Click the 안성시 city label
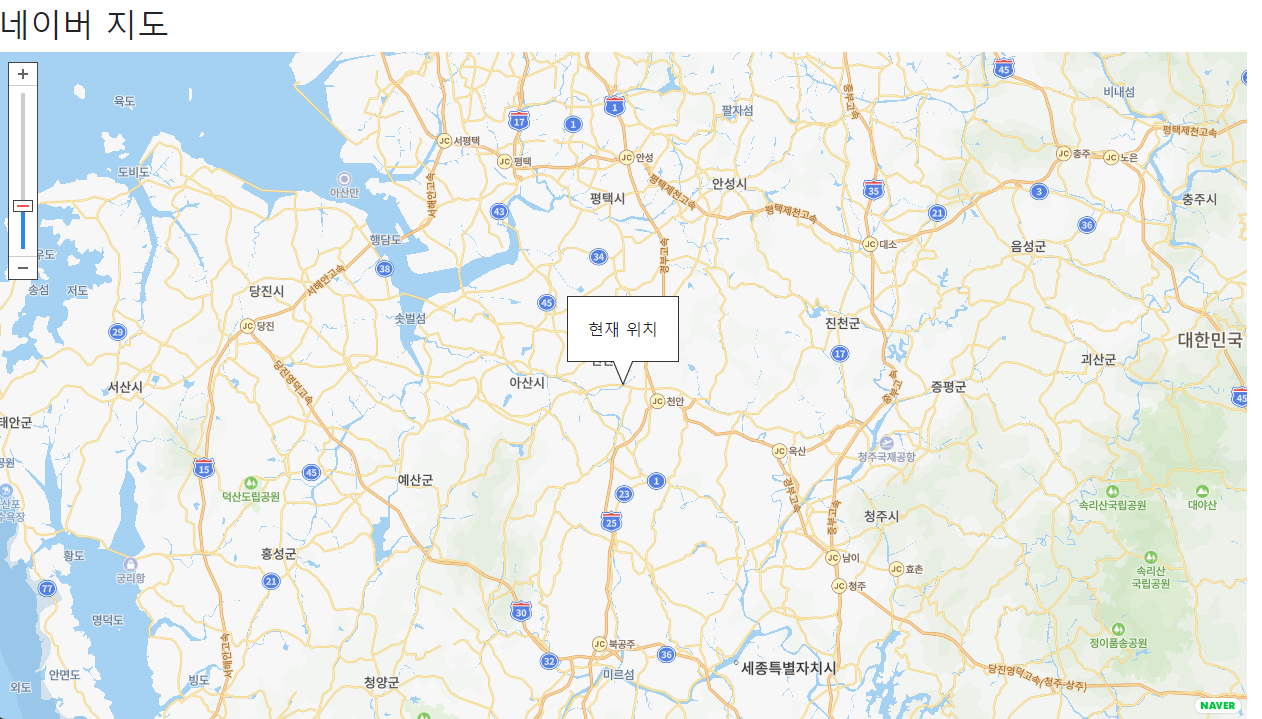1262x719 pixels. click(729, 184)
